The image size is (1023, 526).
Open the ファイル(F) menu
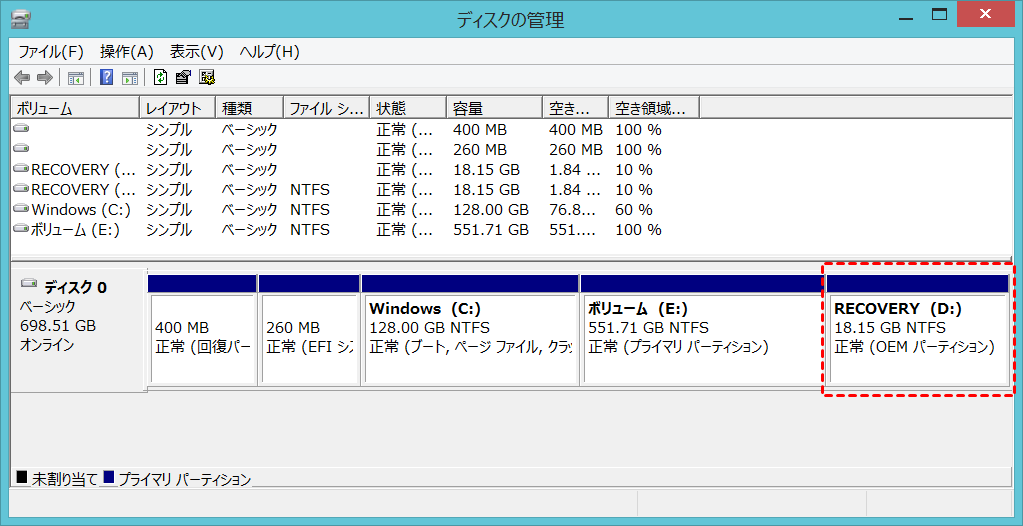[x=52, y=52]
